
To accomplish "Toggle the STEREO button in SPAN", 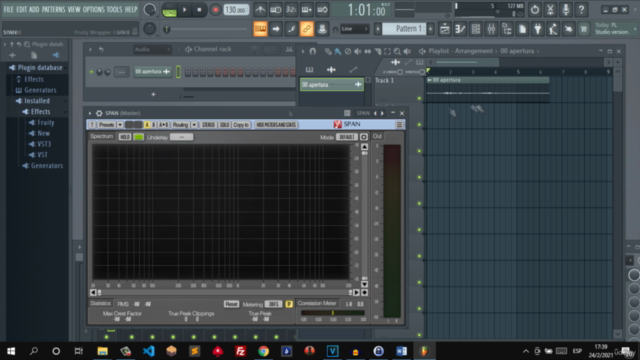I will 208,124.
